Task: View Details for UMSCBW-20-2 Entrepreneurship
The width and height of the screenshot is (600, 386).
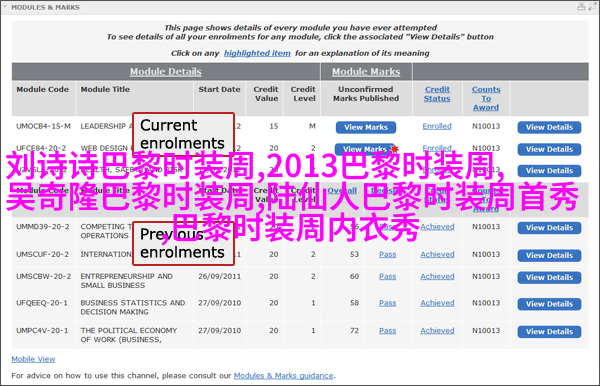Action: coord(549,277)
